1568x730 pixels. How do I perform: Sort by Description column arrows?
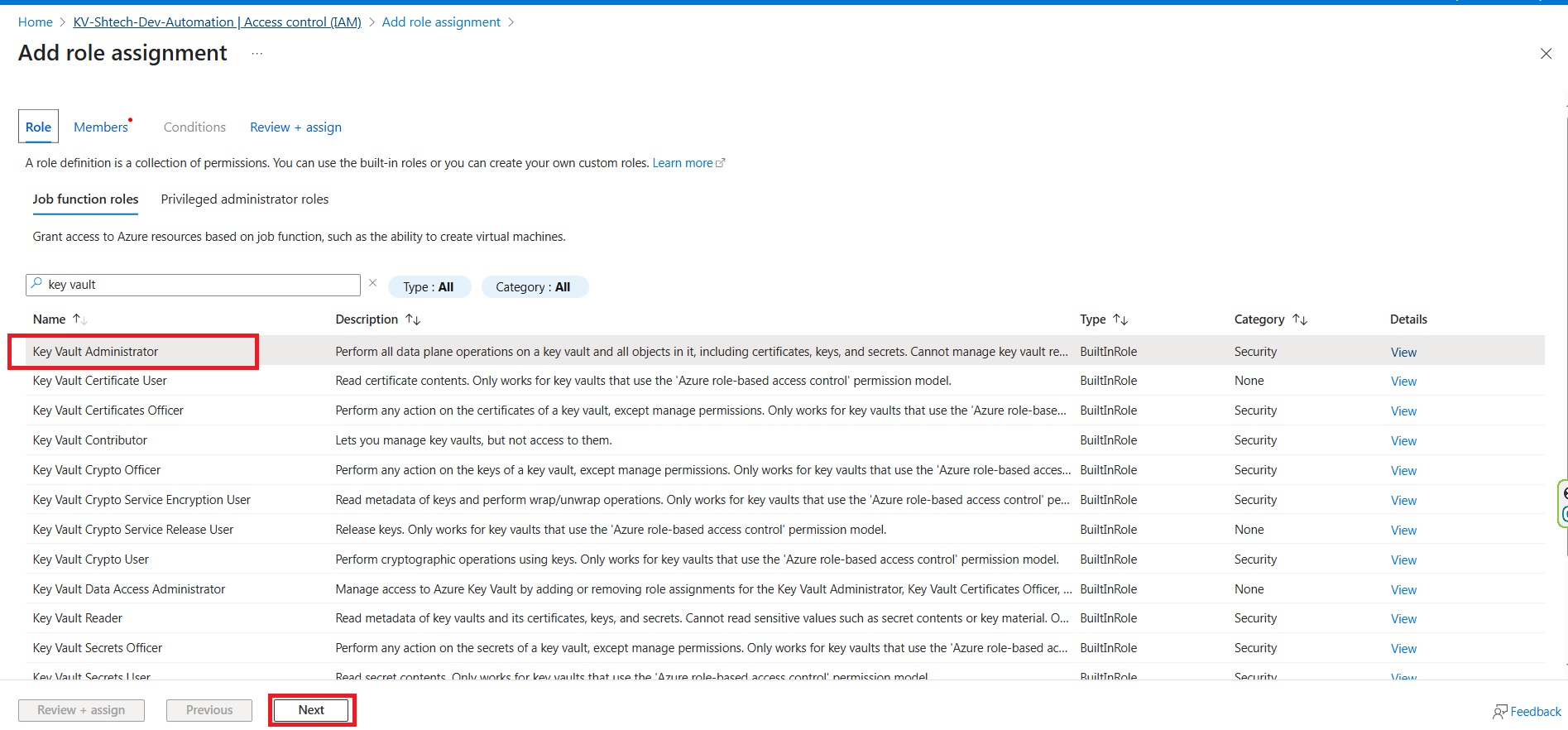[x=412, y=319]
